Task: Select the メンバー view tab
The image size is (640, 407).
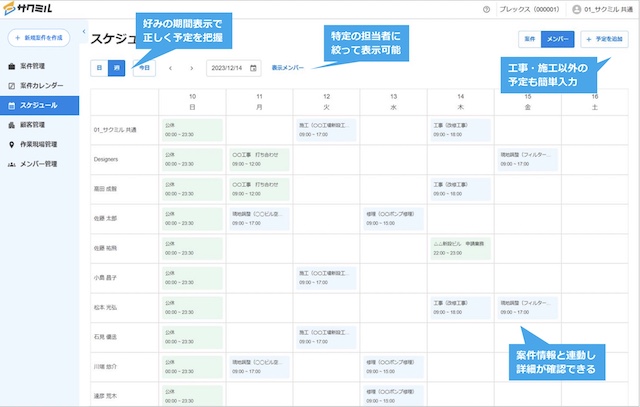Action: [x=556, y=39]
